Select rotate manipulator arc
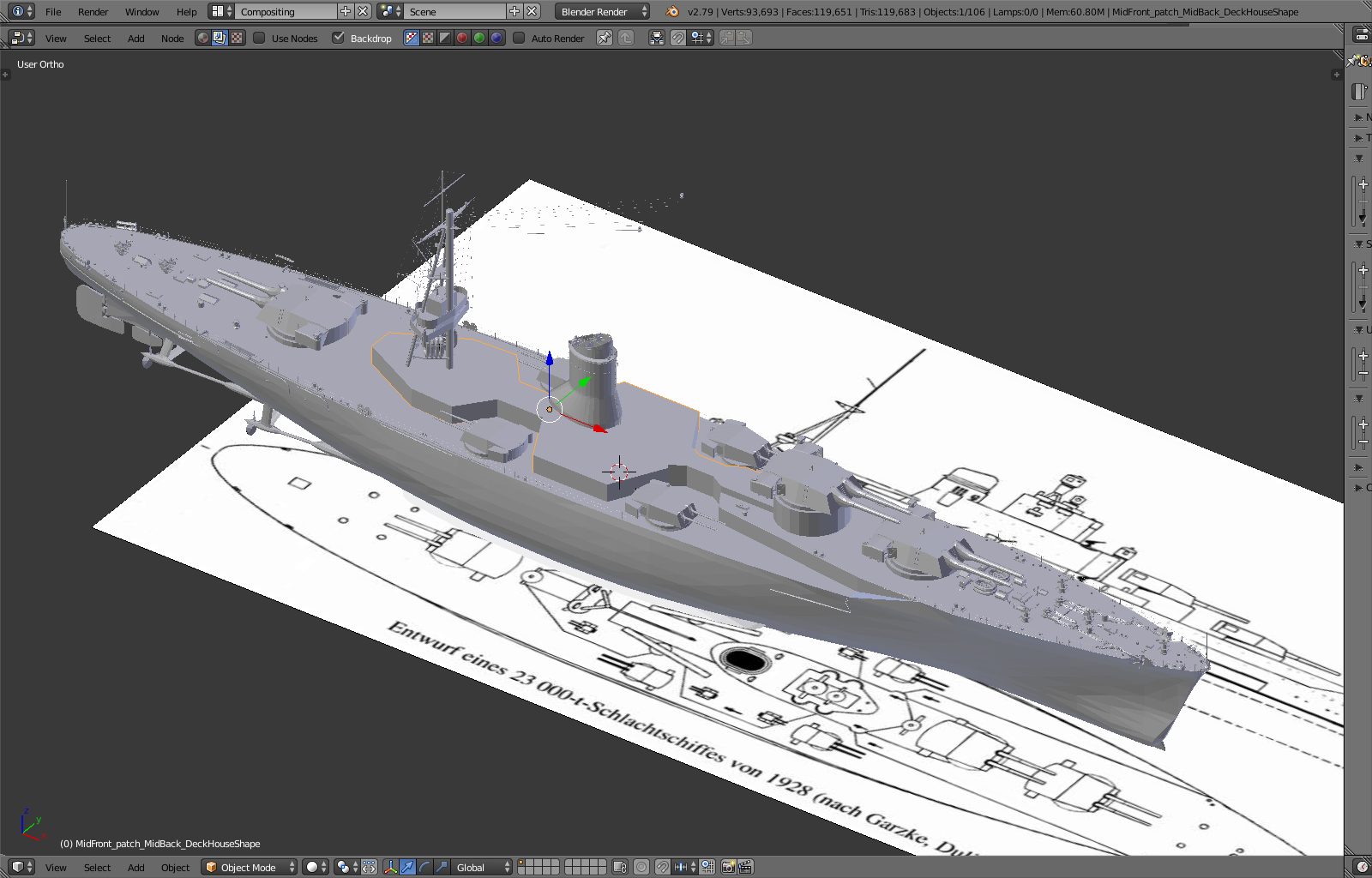 click(424, 867)
